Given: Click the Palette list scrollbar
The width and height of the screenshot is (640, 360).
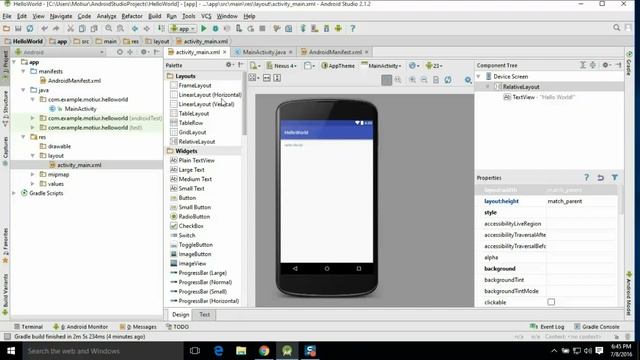Looking at the screenshot, I should (x=244, y=103).
